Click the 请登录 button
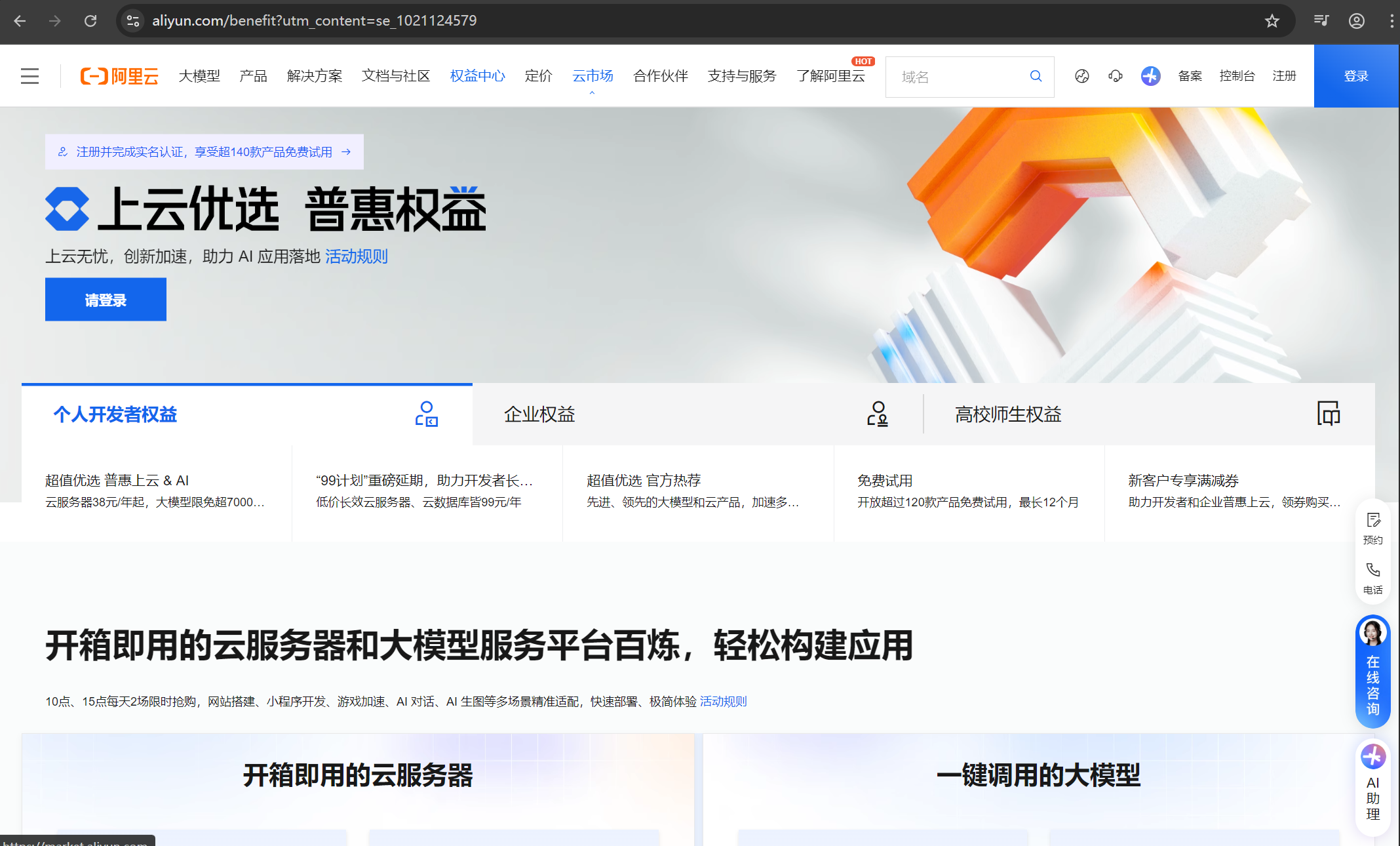1400x846 pixels. pos(106,300)
